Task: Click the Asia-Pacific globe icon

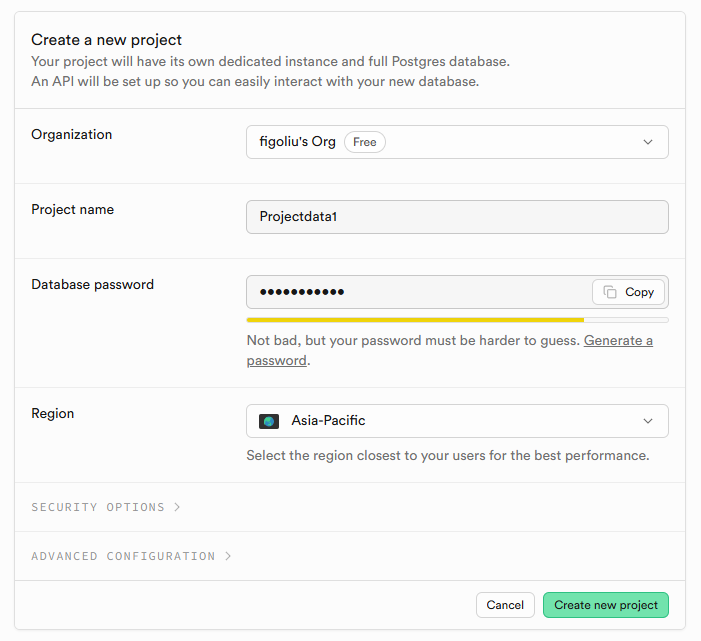Action: [x=269, y=421]
